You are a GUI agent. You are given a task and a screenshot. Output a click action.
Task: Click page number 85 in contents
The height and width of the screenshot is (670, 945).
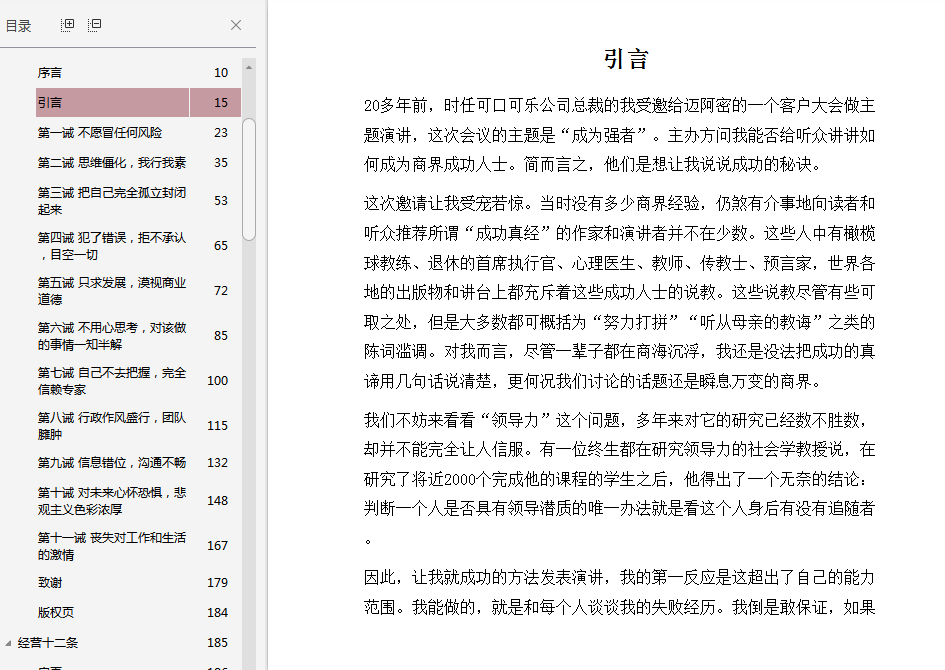tap(221, 336)
